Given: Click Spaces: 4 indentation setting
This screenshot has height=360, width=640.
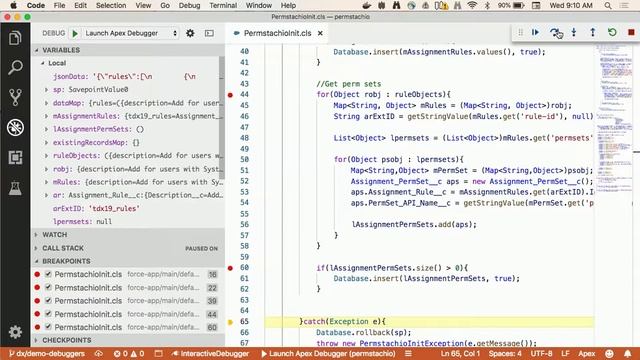Looking at the screenshot, I should point(505,353).
